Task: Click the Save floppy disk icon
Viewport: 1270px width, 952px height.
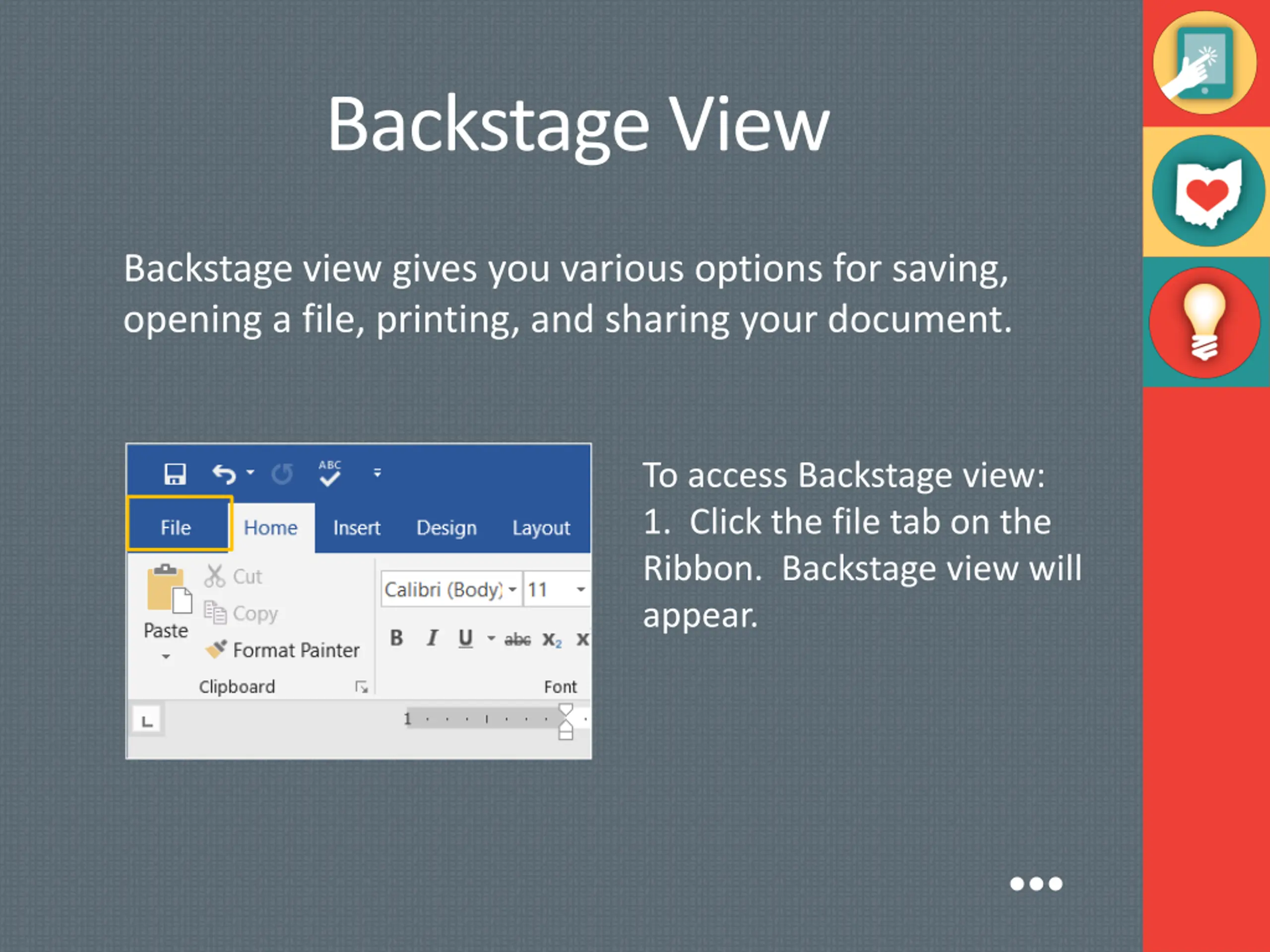Action: [x=175, y=474]
